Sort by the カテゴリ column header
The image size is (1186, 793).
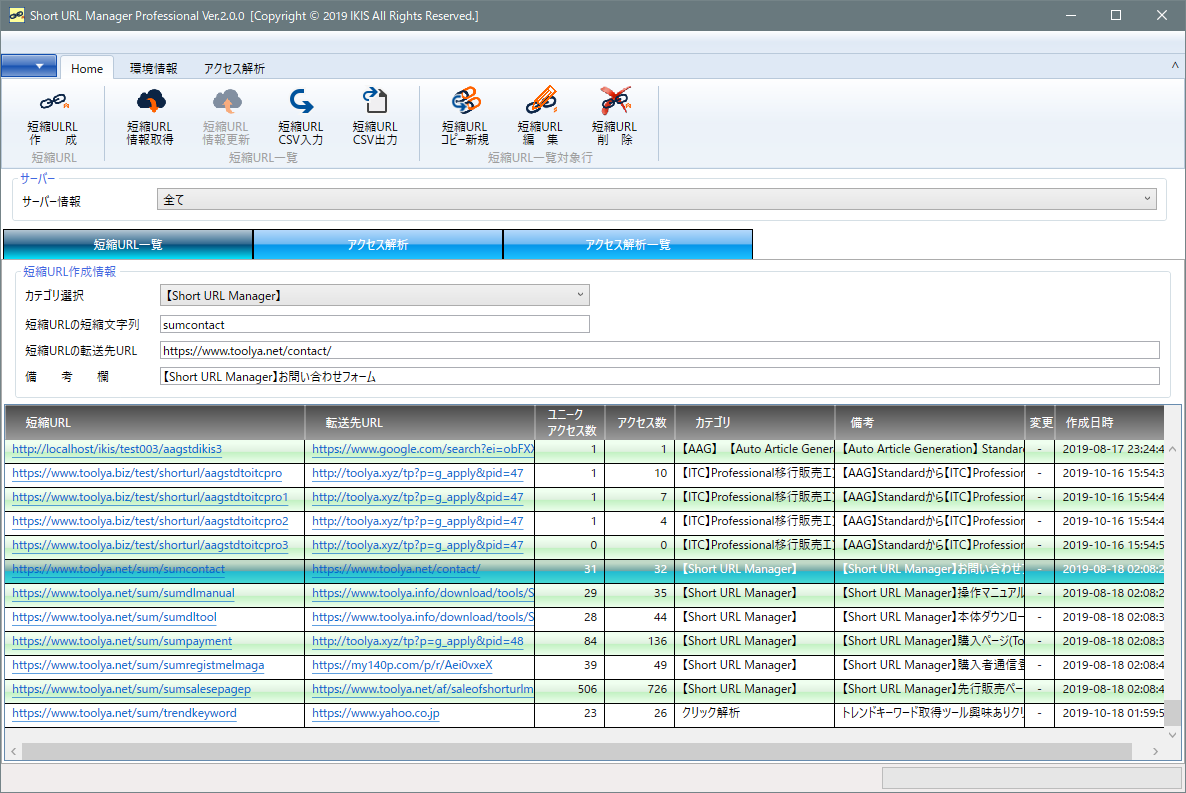pos(754,422)
